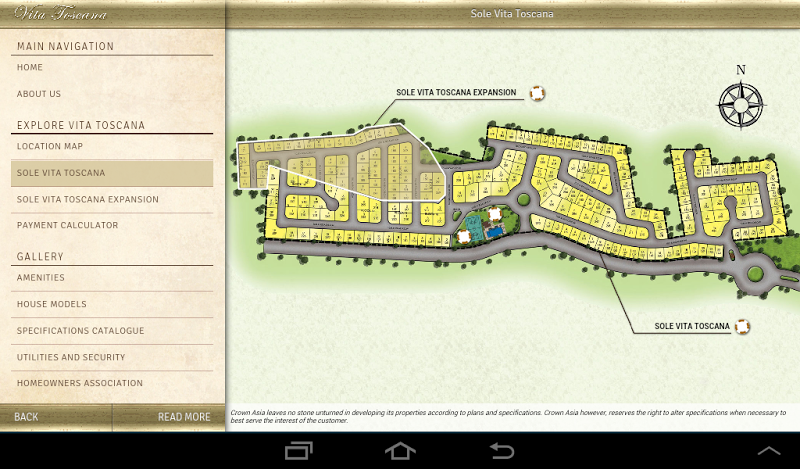Viewport: 800px width, 469px height.
Task: Open the Home menu item
Action: click(x=112, y=67)
